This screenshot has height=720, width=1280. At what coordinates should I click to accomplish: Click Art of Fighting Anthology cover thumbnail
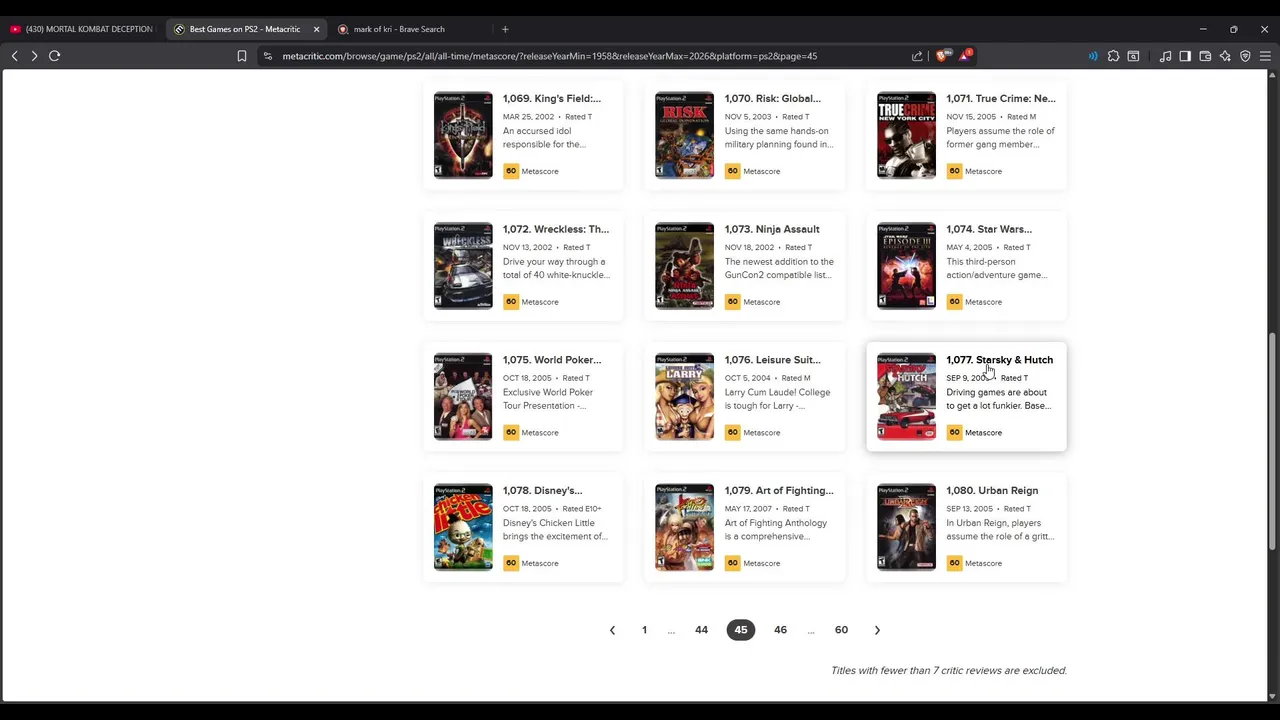point(685,528)
